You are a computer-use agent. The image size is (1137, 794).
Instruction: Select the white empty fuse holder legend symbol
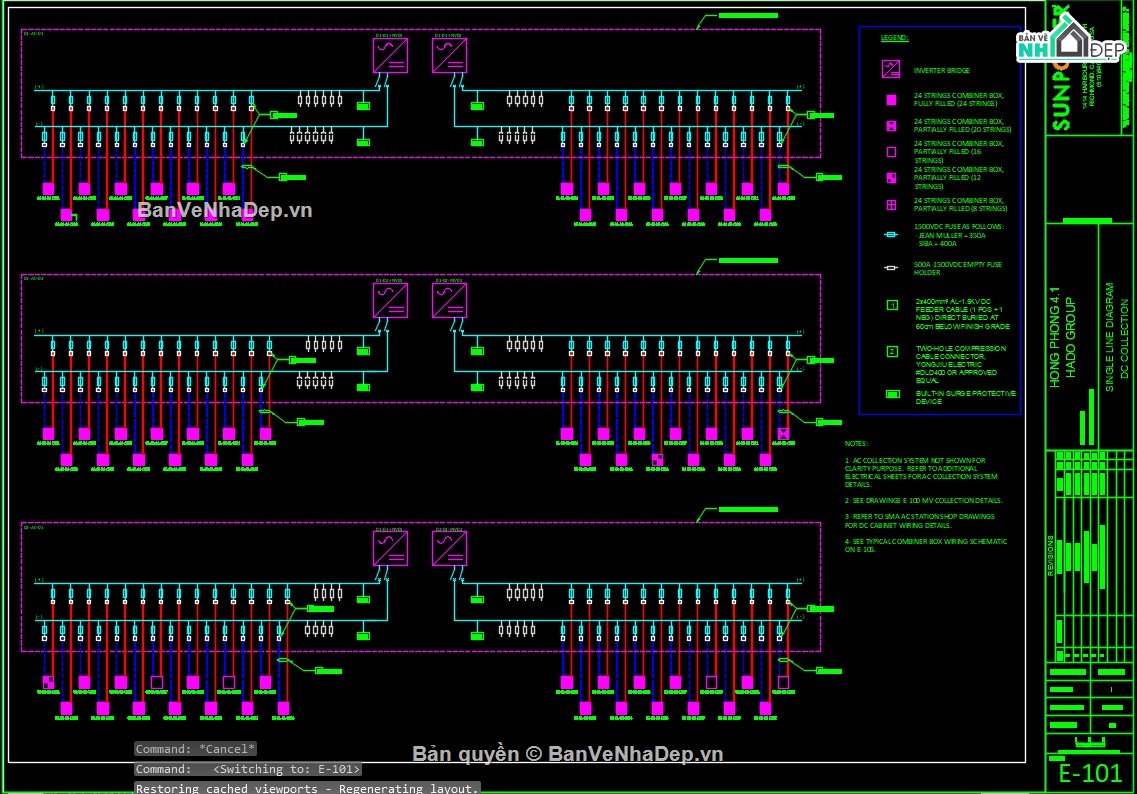tap(890, 268)
